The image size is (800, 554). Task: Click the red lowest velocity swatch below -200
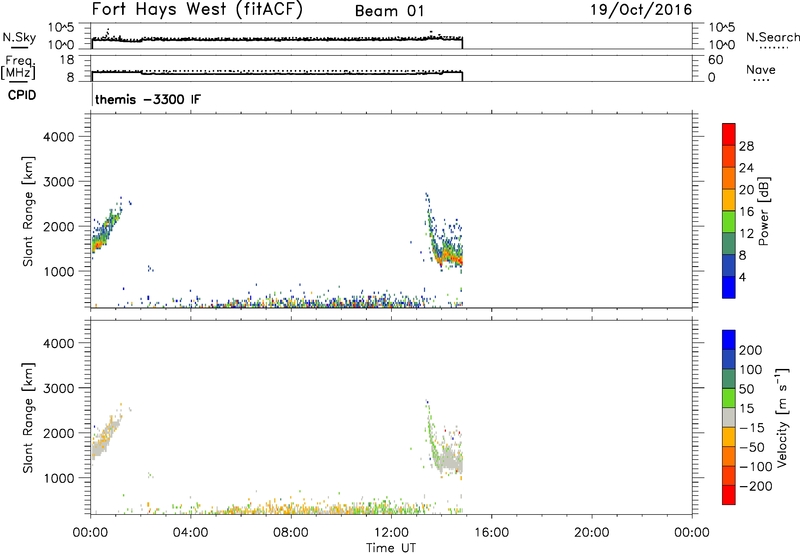click(729, 495)
